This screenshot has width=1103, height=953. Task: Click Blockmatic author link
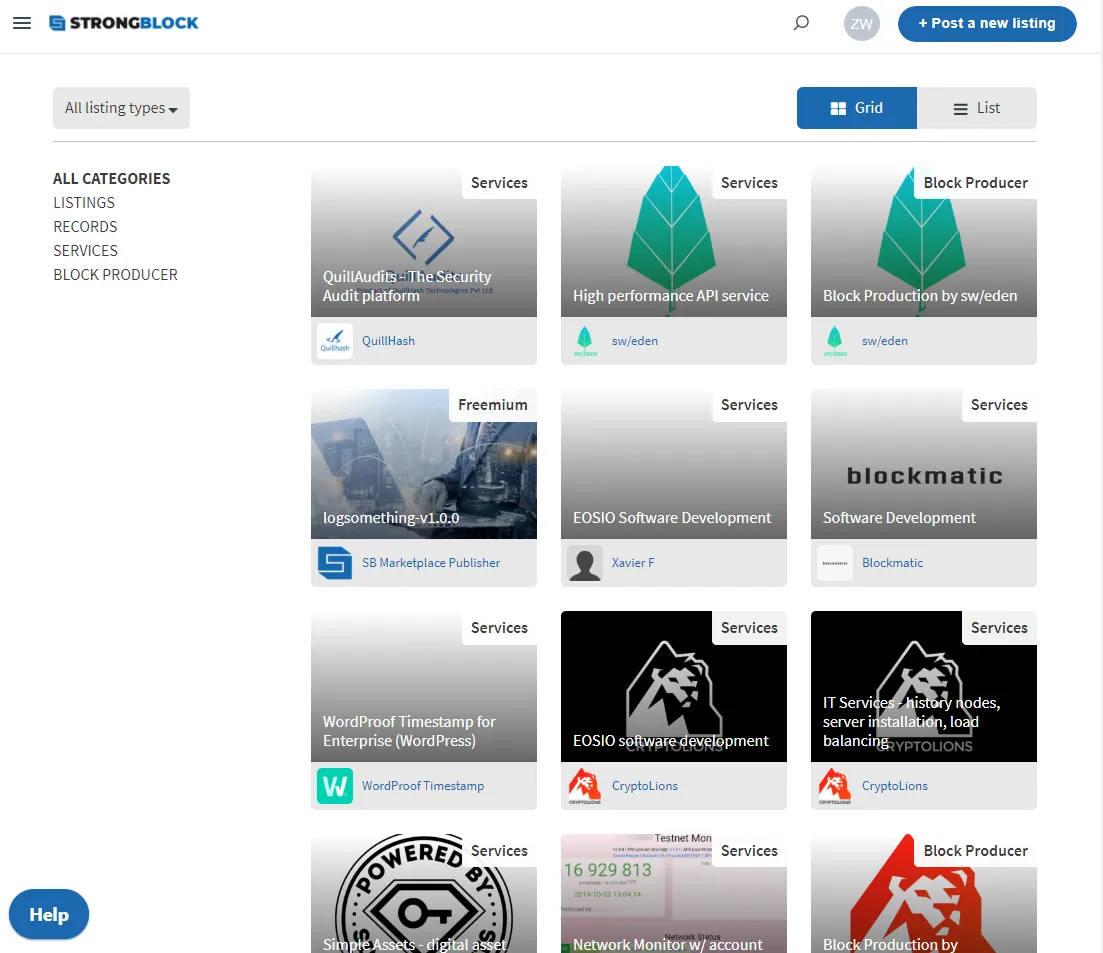click(892, 563)
